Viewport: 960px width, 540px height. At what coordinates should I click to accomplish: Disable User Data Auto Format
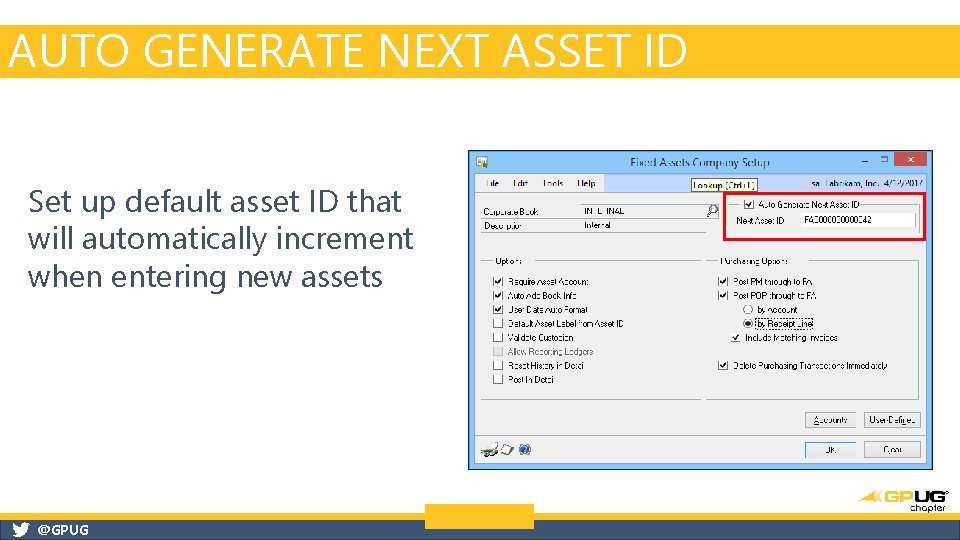click(x=498, y=310)
